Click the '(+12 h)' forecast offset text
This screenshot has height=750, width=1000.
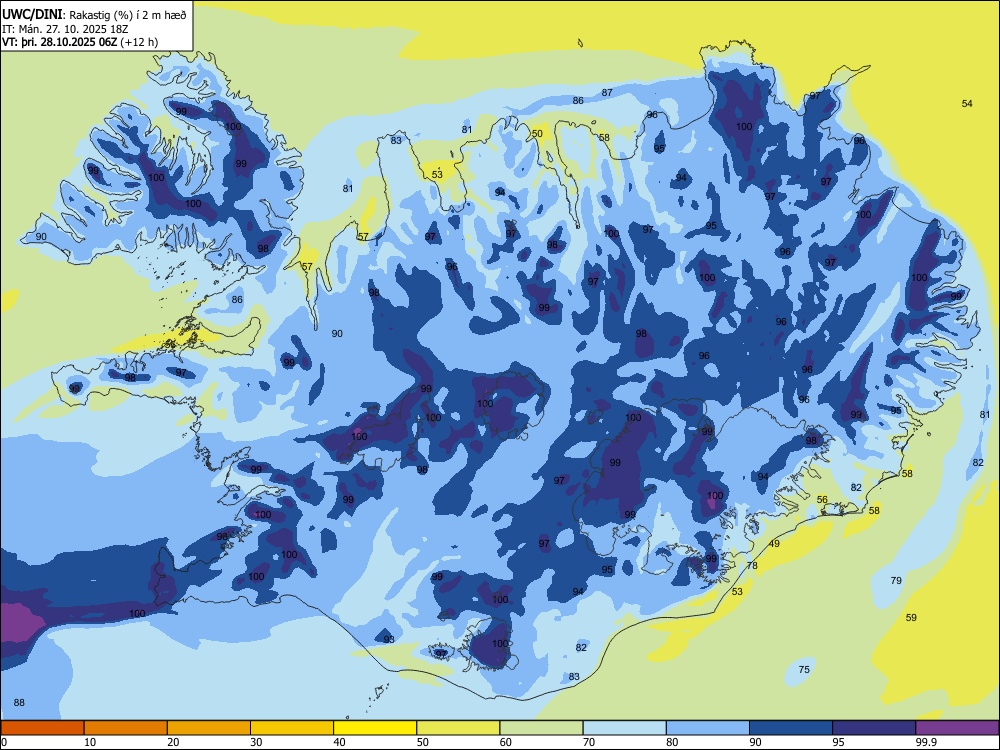tap(139, 42)
